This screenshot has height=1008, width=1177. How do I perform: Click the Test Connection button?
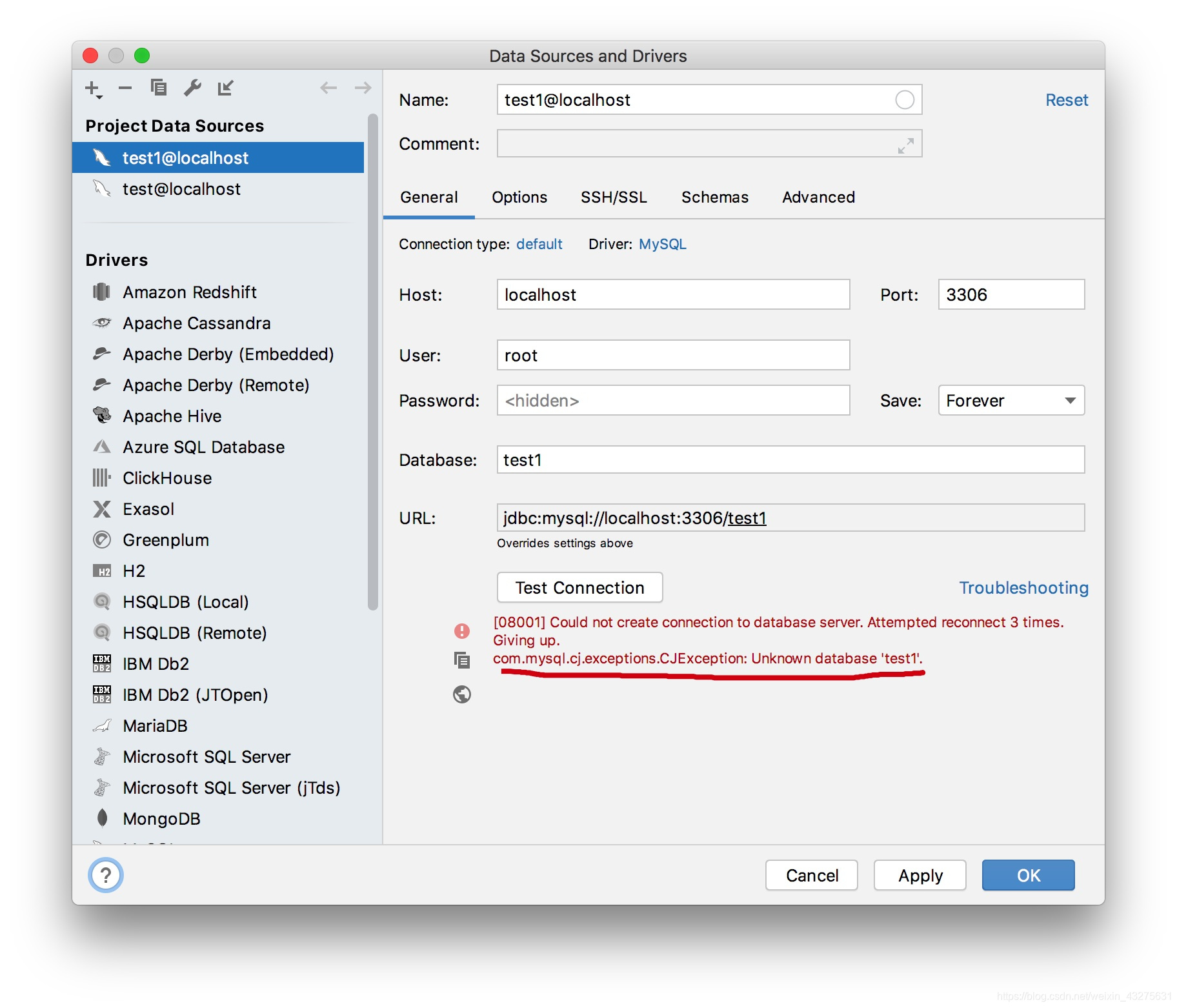point(579,587)
